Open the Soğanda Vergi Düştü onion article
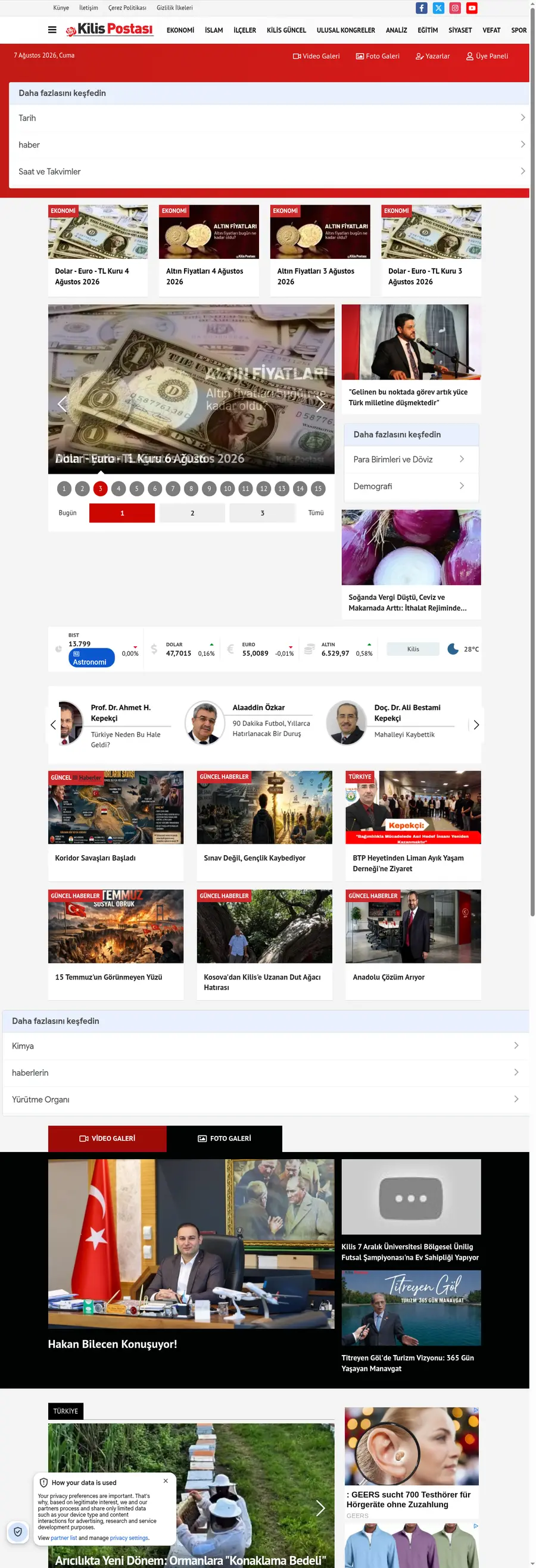This screenshot has width=536, height=1568. click(411, 564)
